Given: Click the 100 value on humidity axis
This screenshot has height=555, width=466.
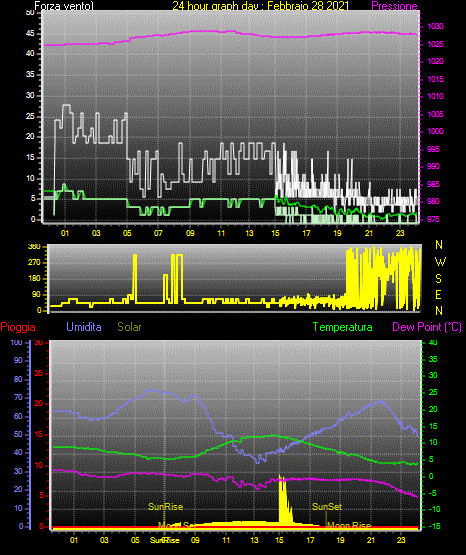Looking at the screenshot, I should pyautogui.click(x=16, y=343).
